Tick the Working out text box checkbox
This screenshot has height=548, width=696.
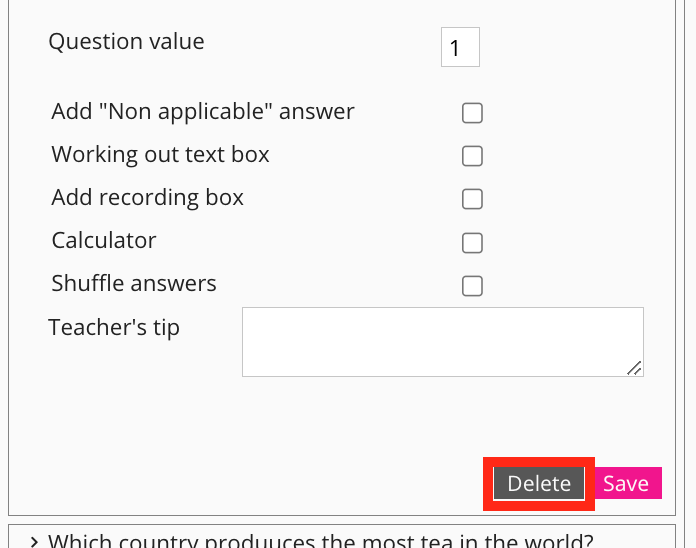coord(472,156)
